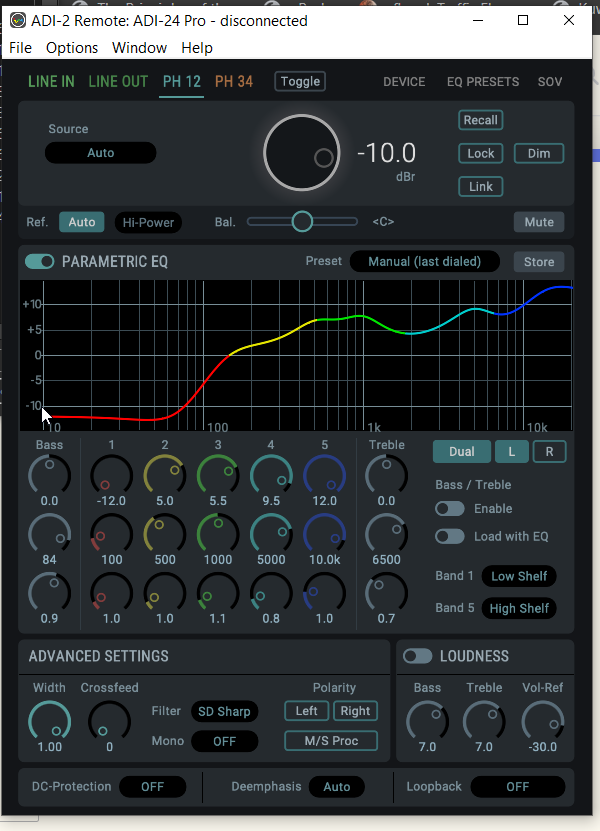This screenshot has height=831, width=600.
Task: Click band 4 gain knob showing 9.5
Action: [x=271, y=475]
